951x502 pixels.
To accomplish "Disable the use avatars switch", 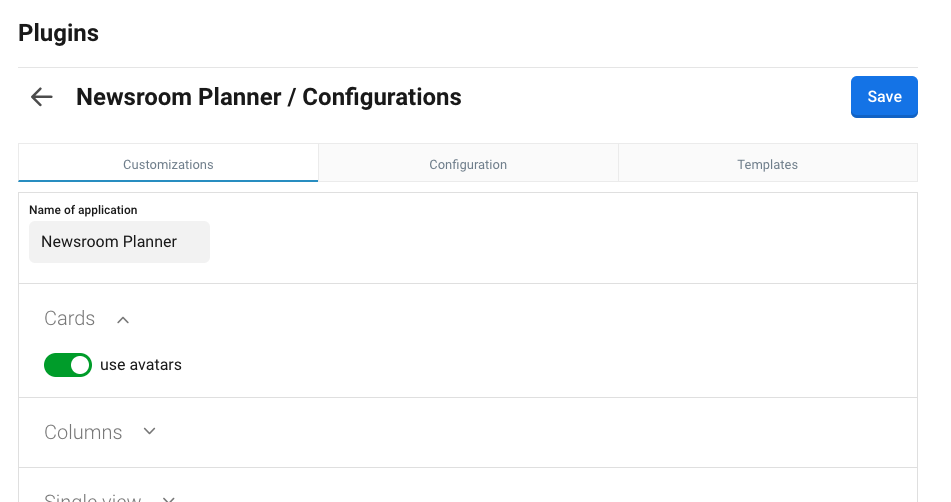I will click(x=68, y=365).
